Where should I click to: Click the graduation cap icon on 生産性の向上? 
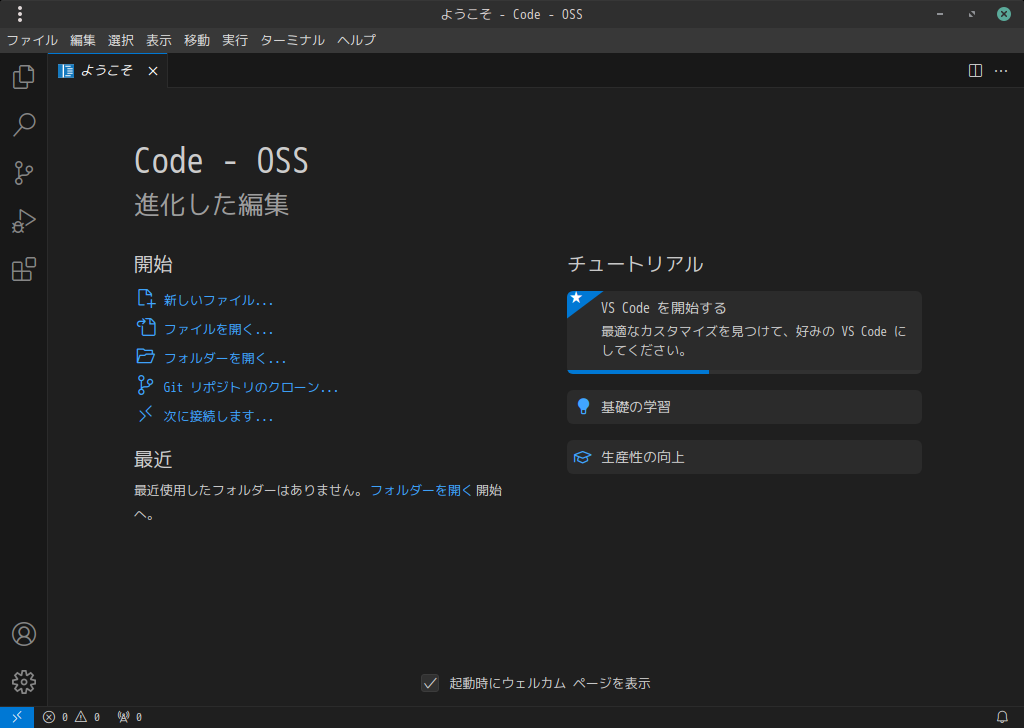coord(583,457)
